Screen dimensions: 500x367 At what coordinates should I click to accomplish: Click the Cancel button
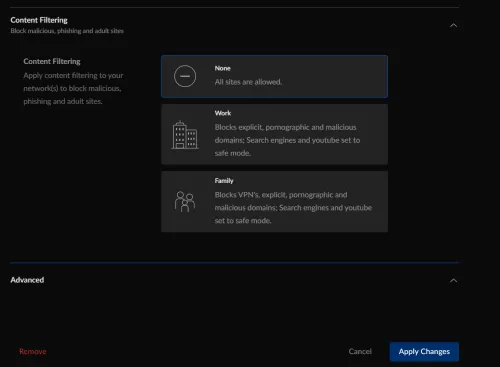coord(360,351)
